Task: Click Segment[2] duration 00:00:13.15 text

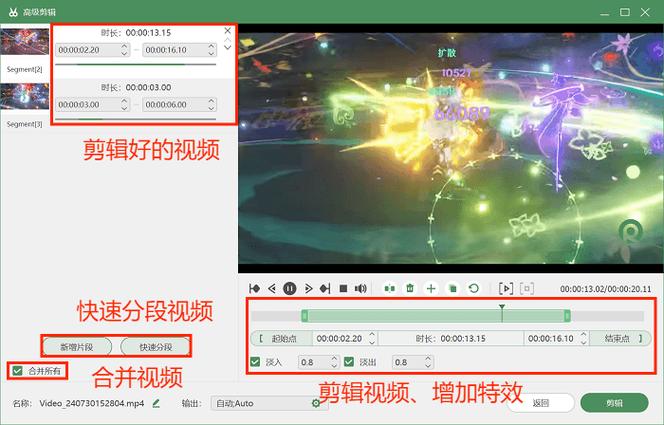Action: (148, 33)
